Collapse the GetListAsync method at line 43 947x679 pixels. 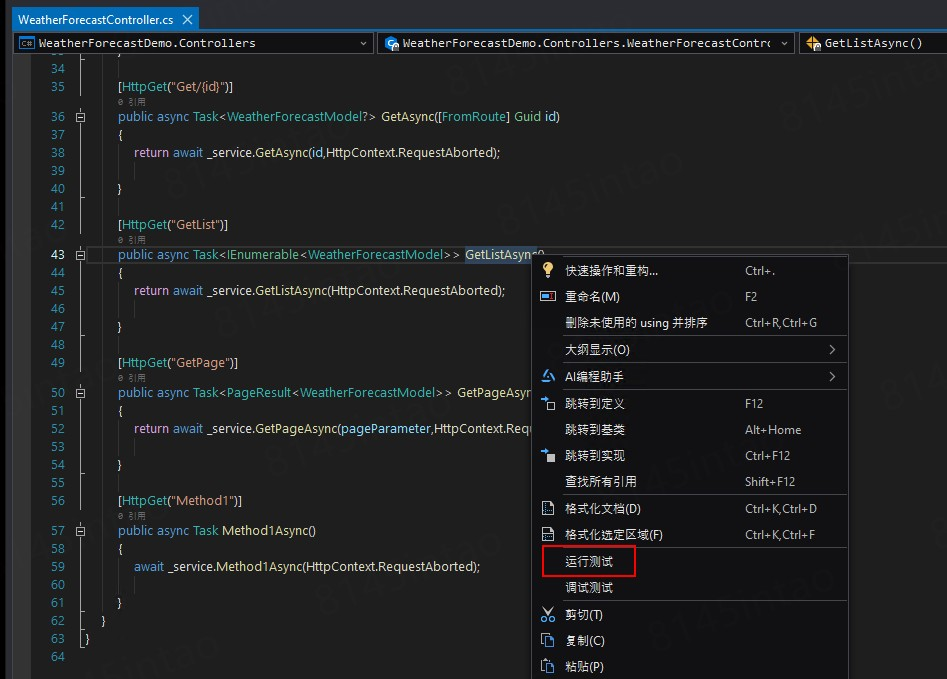pyautogui.click(x=80, y=255)
